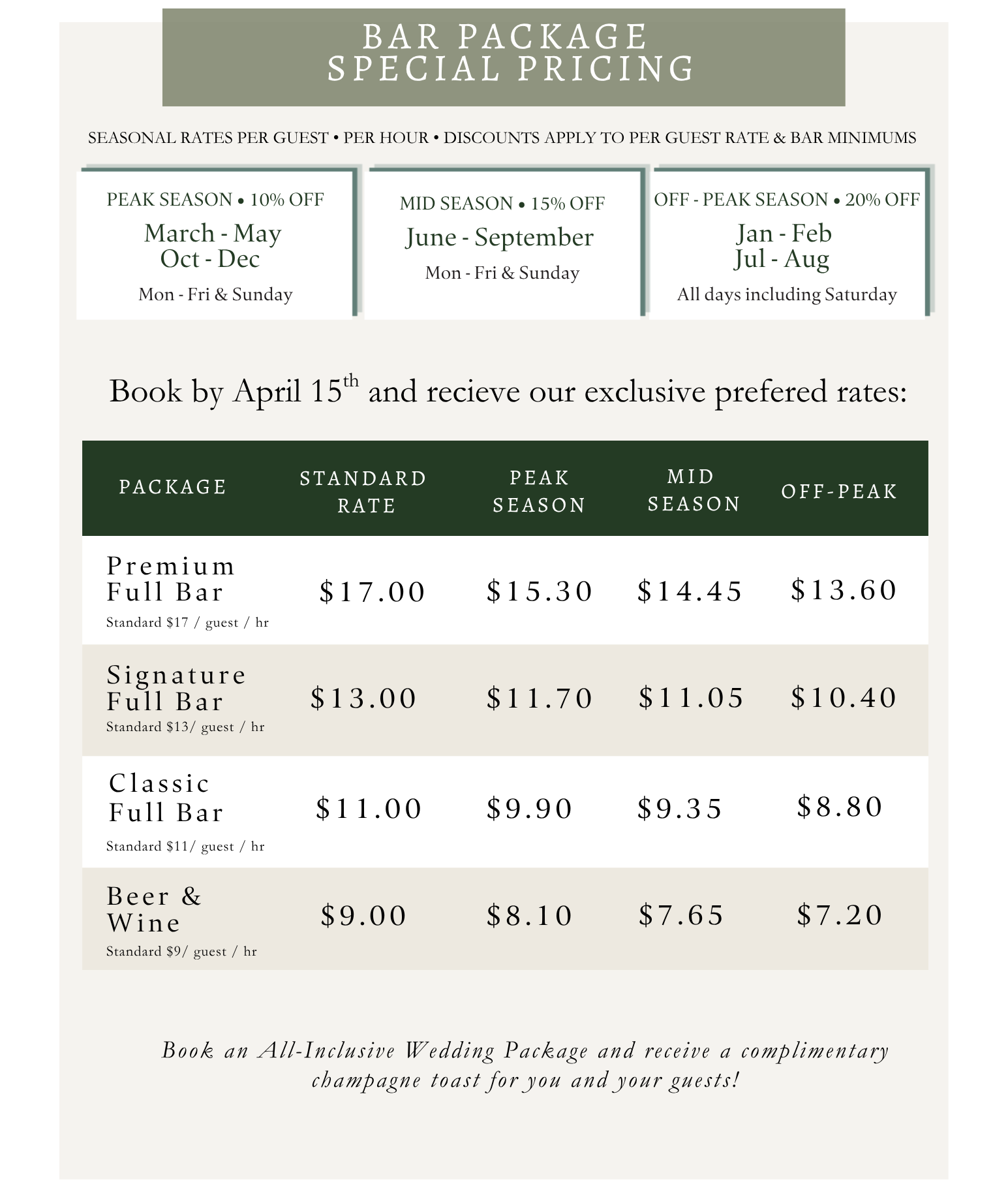Click the Peak Season column header

click(x=539, y=492)
